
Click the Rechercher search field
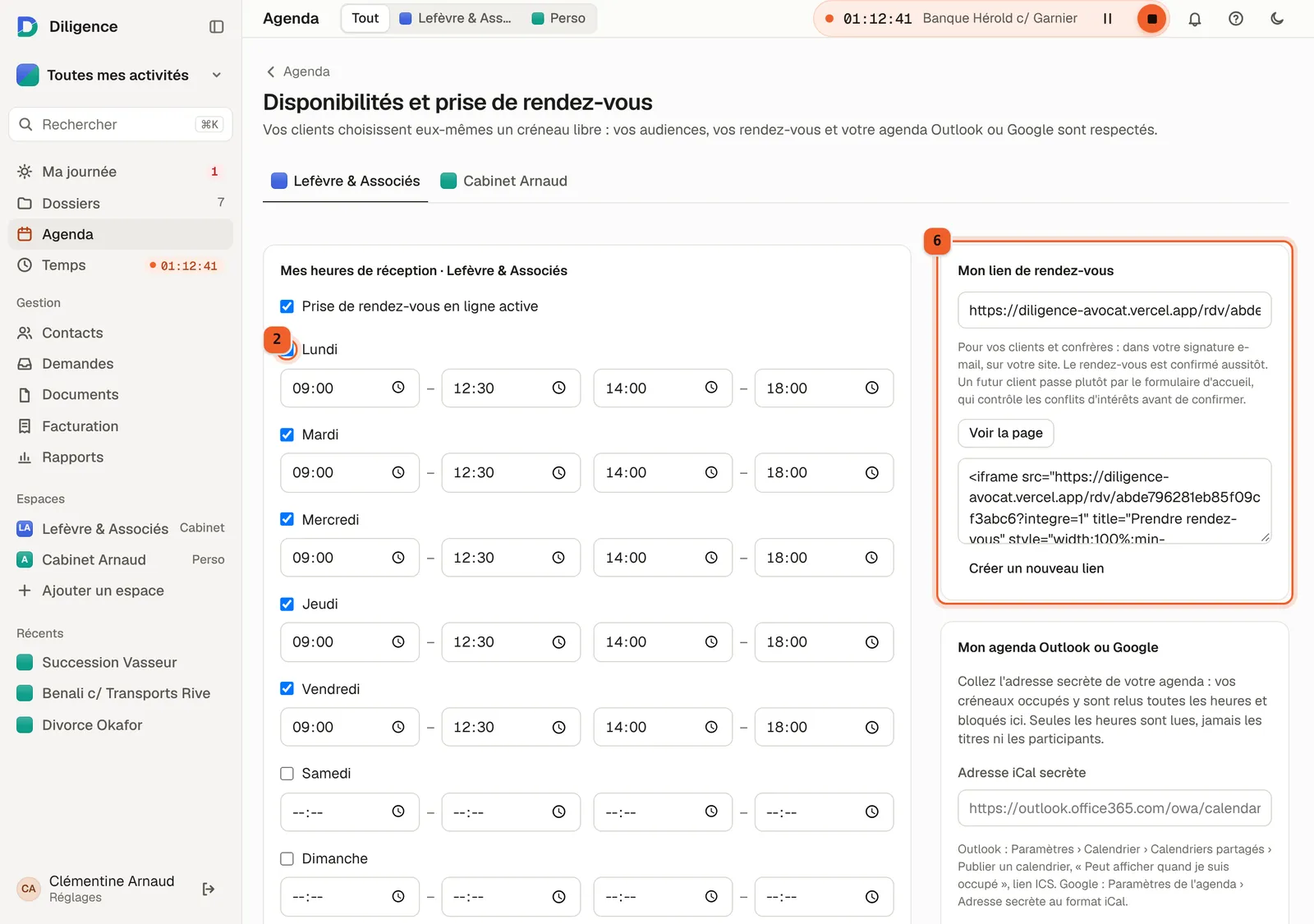(121, 124)
